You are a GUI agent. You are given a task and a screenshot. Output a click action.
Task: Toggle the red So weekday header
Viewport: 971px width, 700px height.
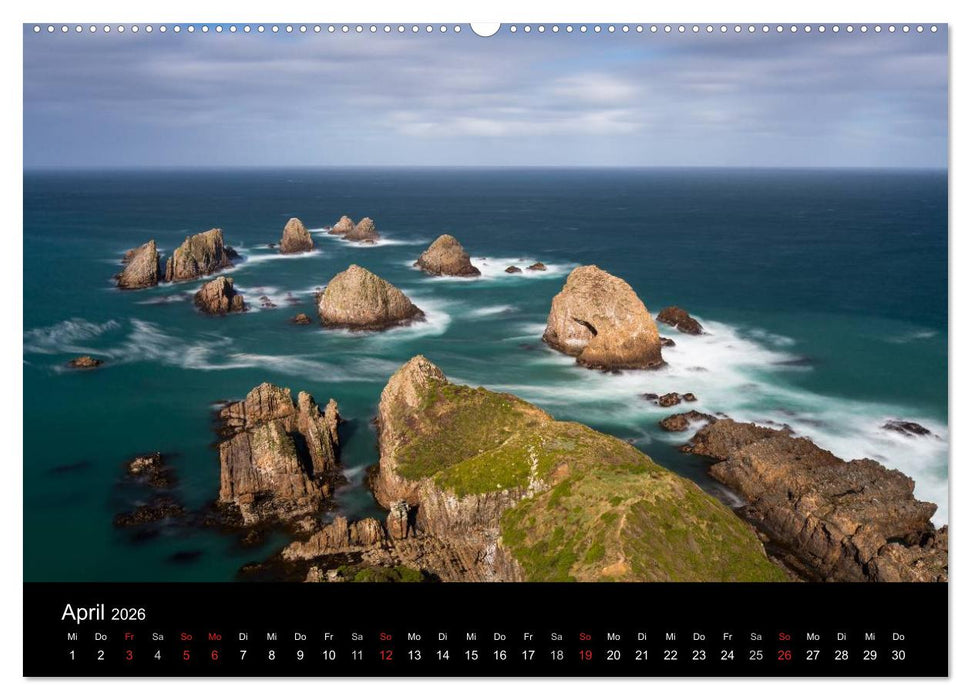point(185,634)
